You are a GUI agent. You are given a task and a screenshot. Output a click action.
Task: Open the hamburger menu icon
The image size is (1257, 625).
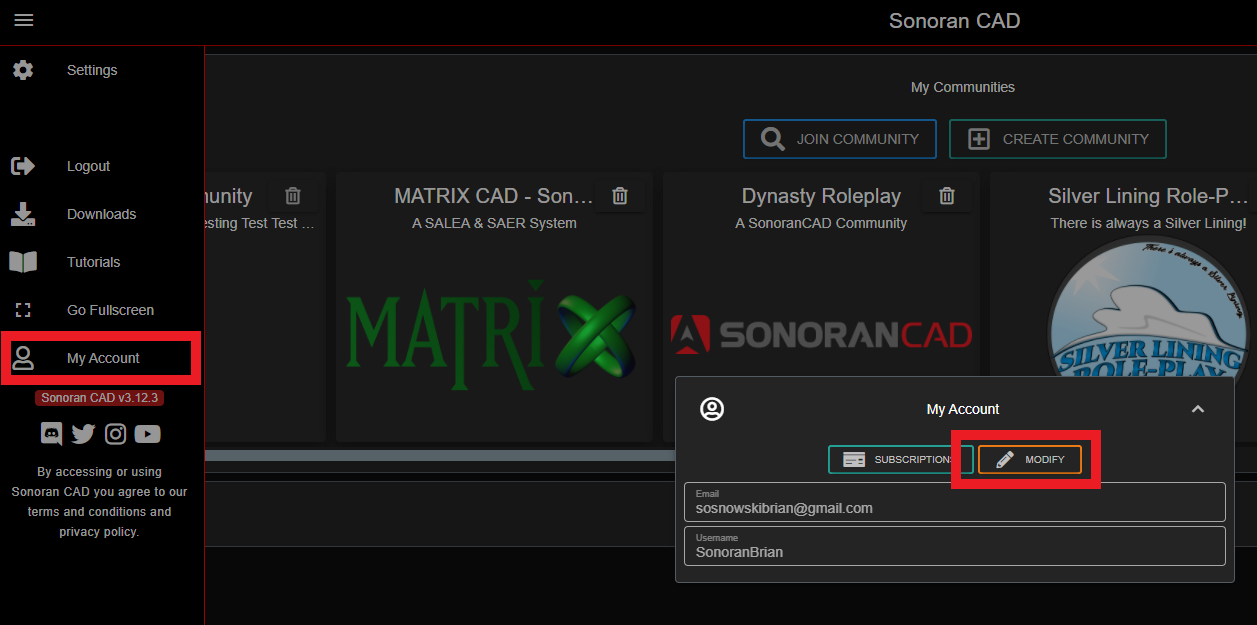[24, 20]
